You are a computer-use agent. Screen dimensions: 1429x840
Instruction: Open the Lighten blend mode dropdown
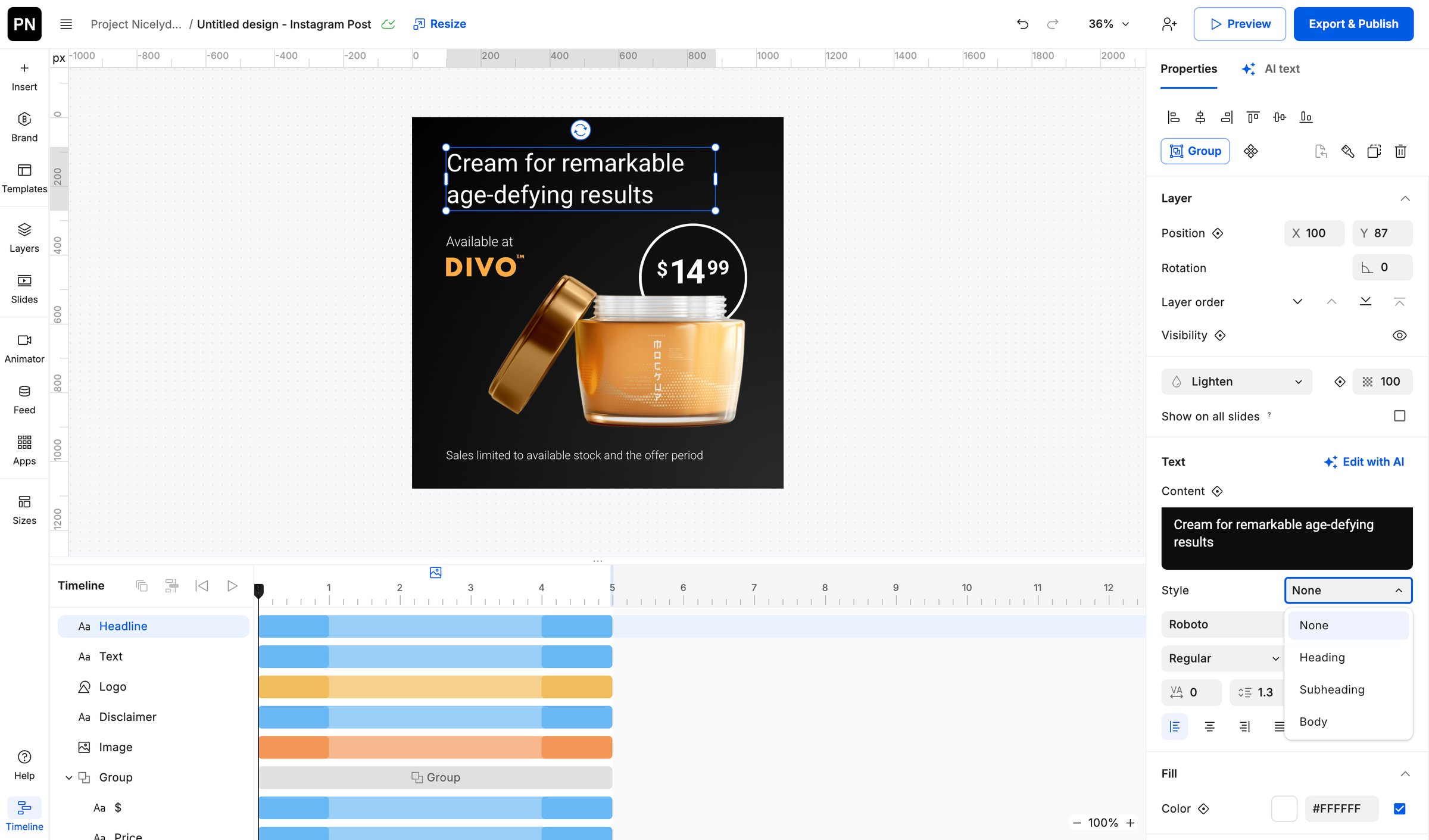1237,382
